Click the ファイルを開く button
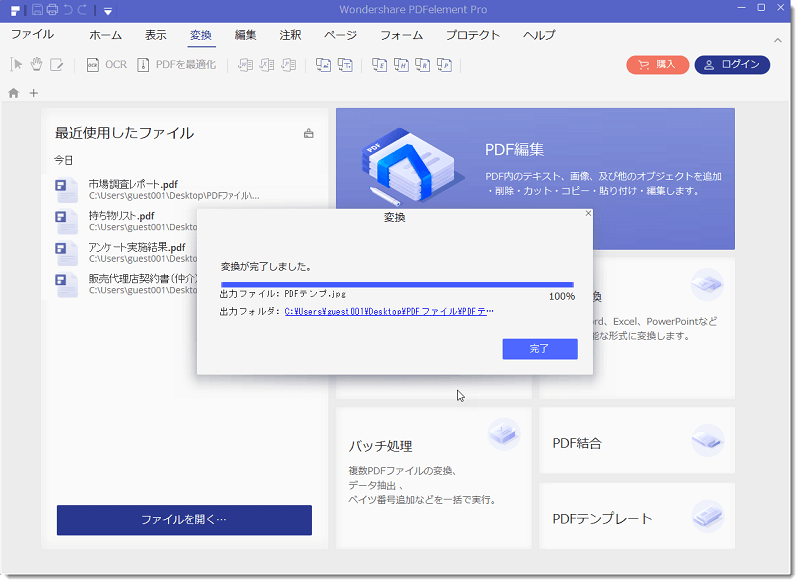 pyautogui.click(x=184, y=520)
